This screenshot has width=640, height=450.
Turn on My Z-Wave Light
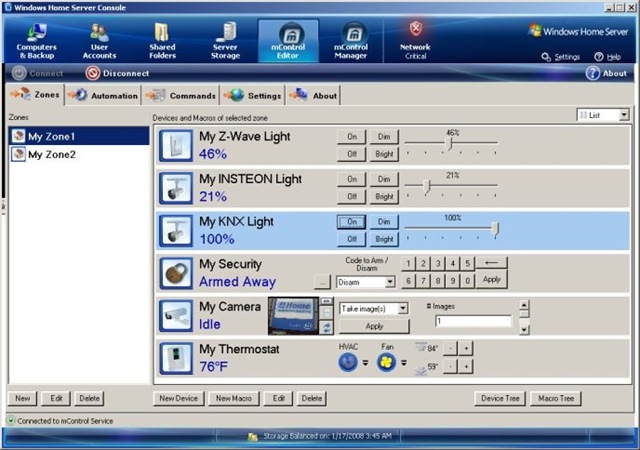click(x=351, y=137)
